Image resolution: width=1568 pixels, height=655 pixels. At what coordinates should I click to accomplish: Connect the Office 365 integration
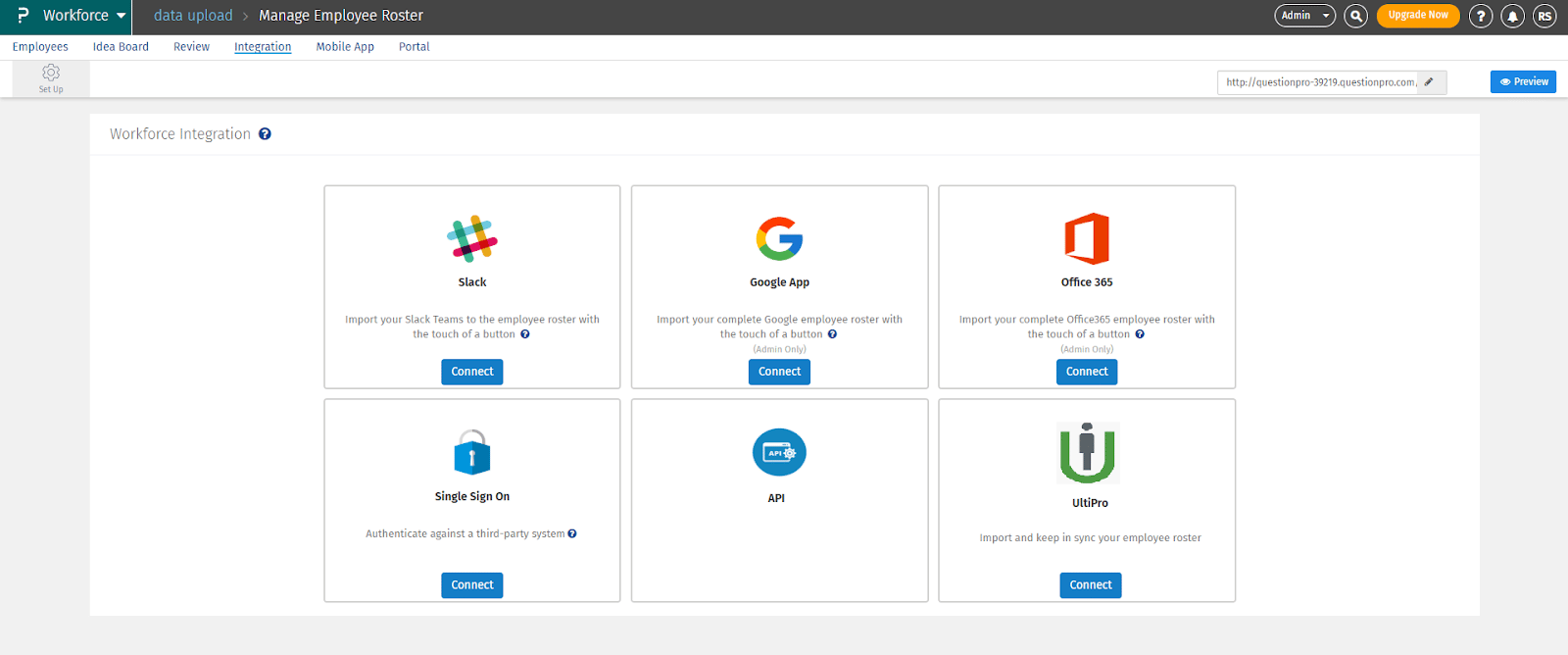click(x=1087, y=372)
